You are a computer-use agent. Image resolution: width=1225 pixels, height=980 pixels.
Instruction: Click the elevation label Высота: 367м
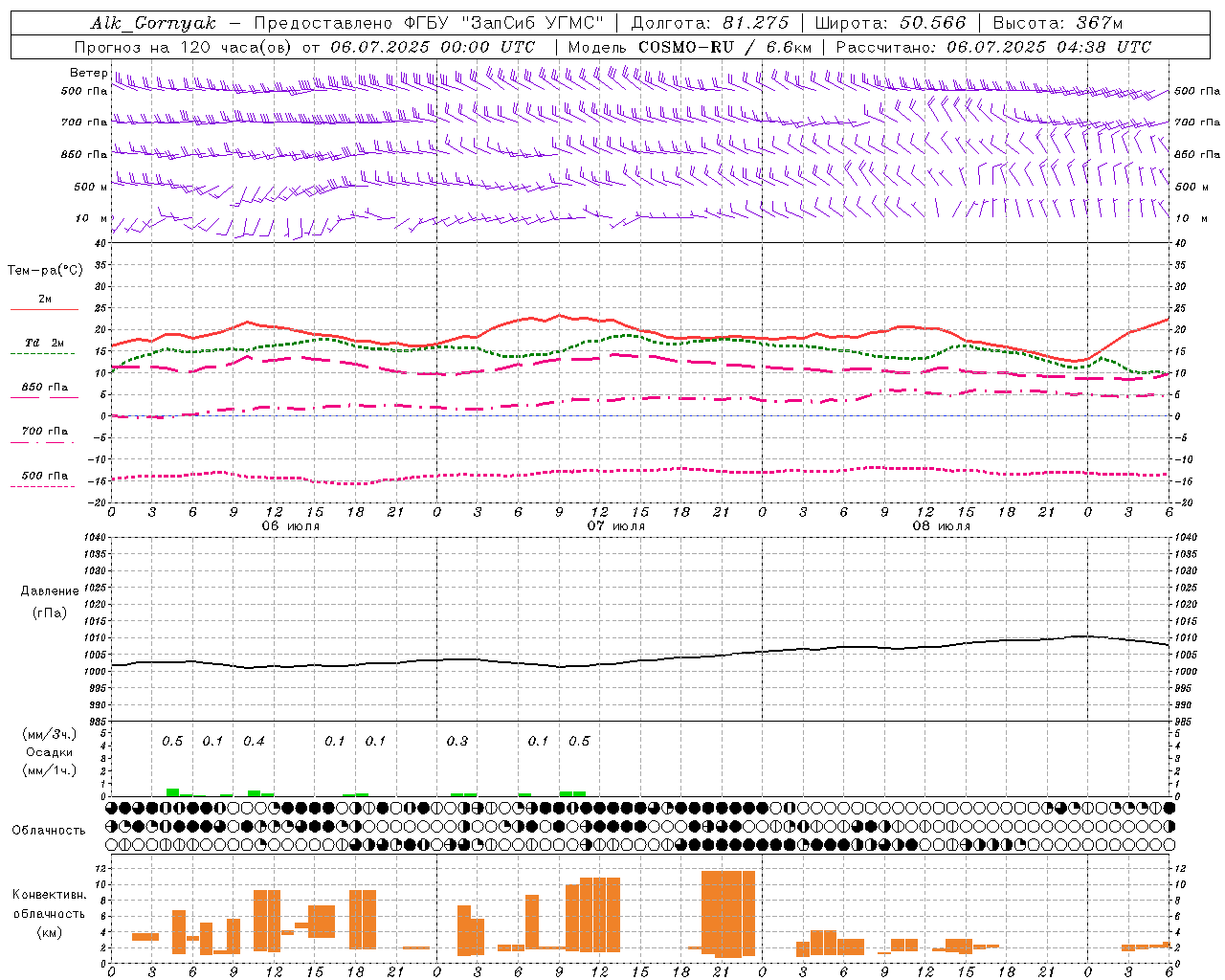coord(1058,23)
